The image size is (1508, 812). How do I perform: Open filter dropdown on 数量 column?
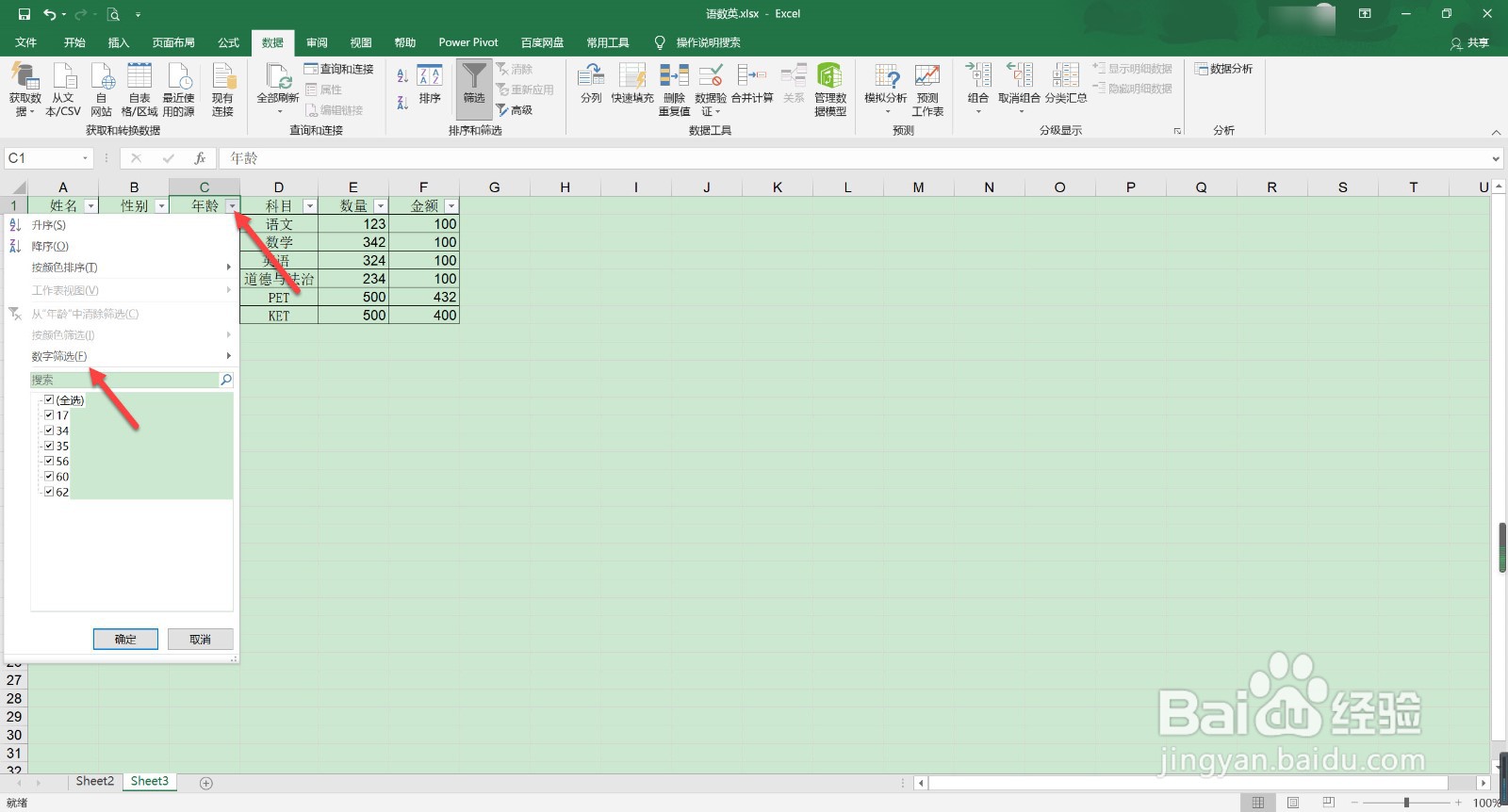pyautogui.click(x=381, y=205)
